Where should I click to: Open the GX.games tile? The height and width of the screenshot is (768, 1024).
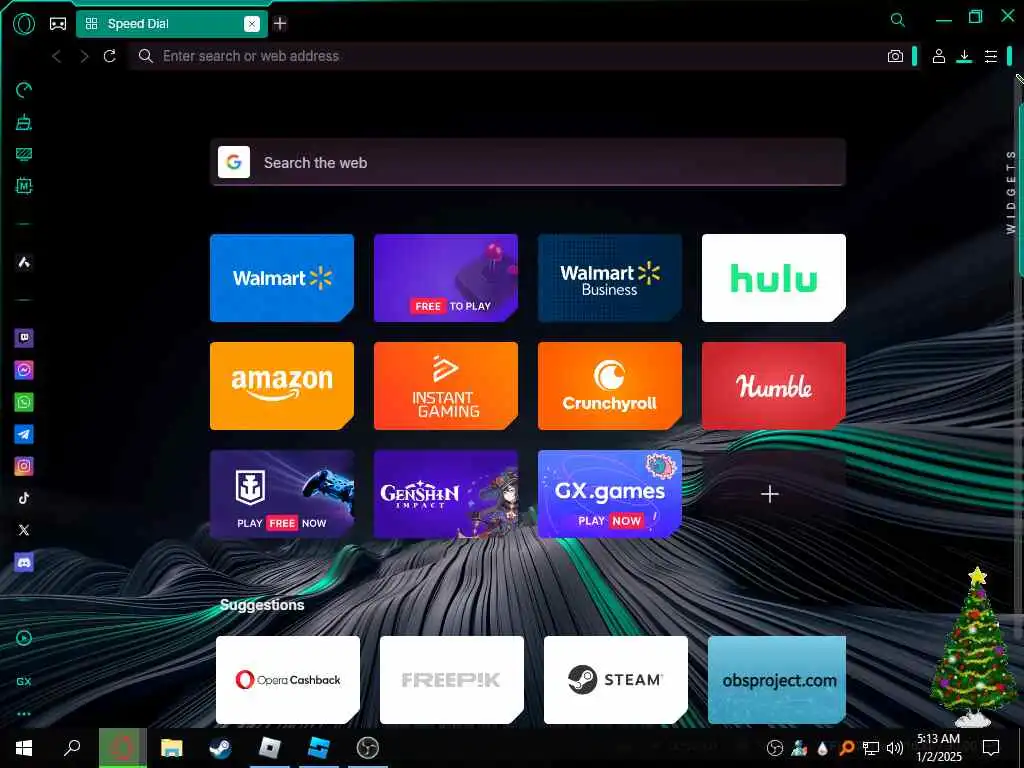[609, 494]
